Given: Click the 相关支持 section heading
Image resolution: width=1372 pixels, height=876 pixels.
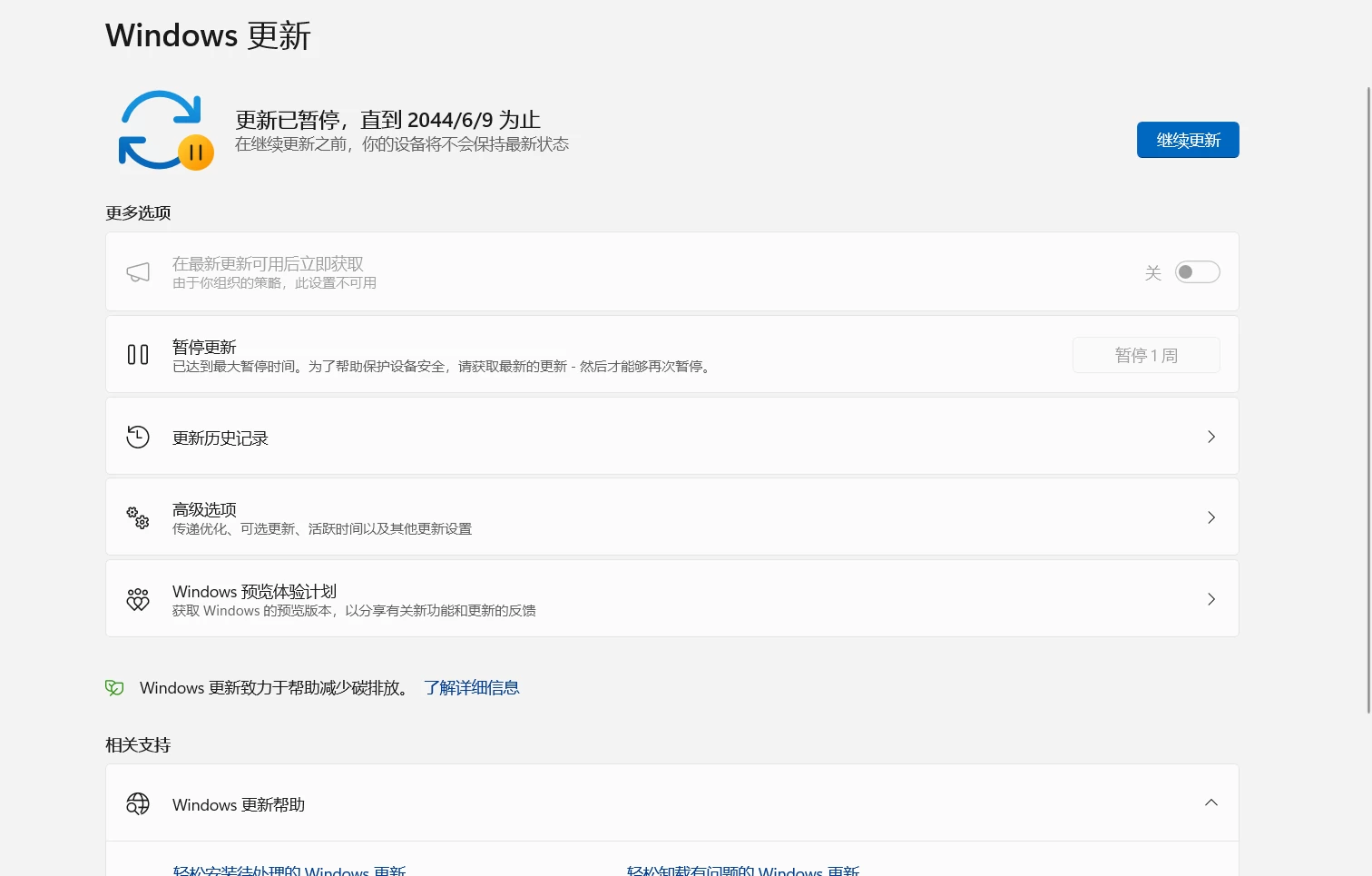Looking at the screenshot, I should tap(138, 745).
